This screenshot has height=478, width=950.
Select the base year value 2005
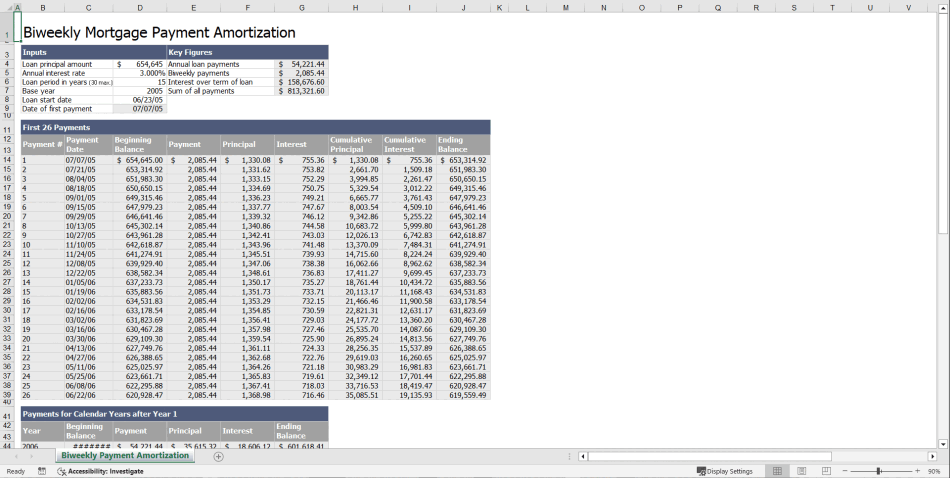pos(140,91)
